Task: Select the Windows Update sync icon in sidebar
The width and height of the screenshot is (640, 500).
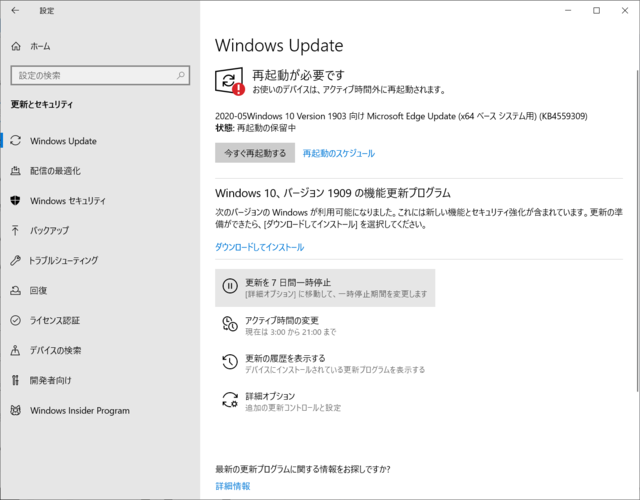Action: point(16,141)
